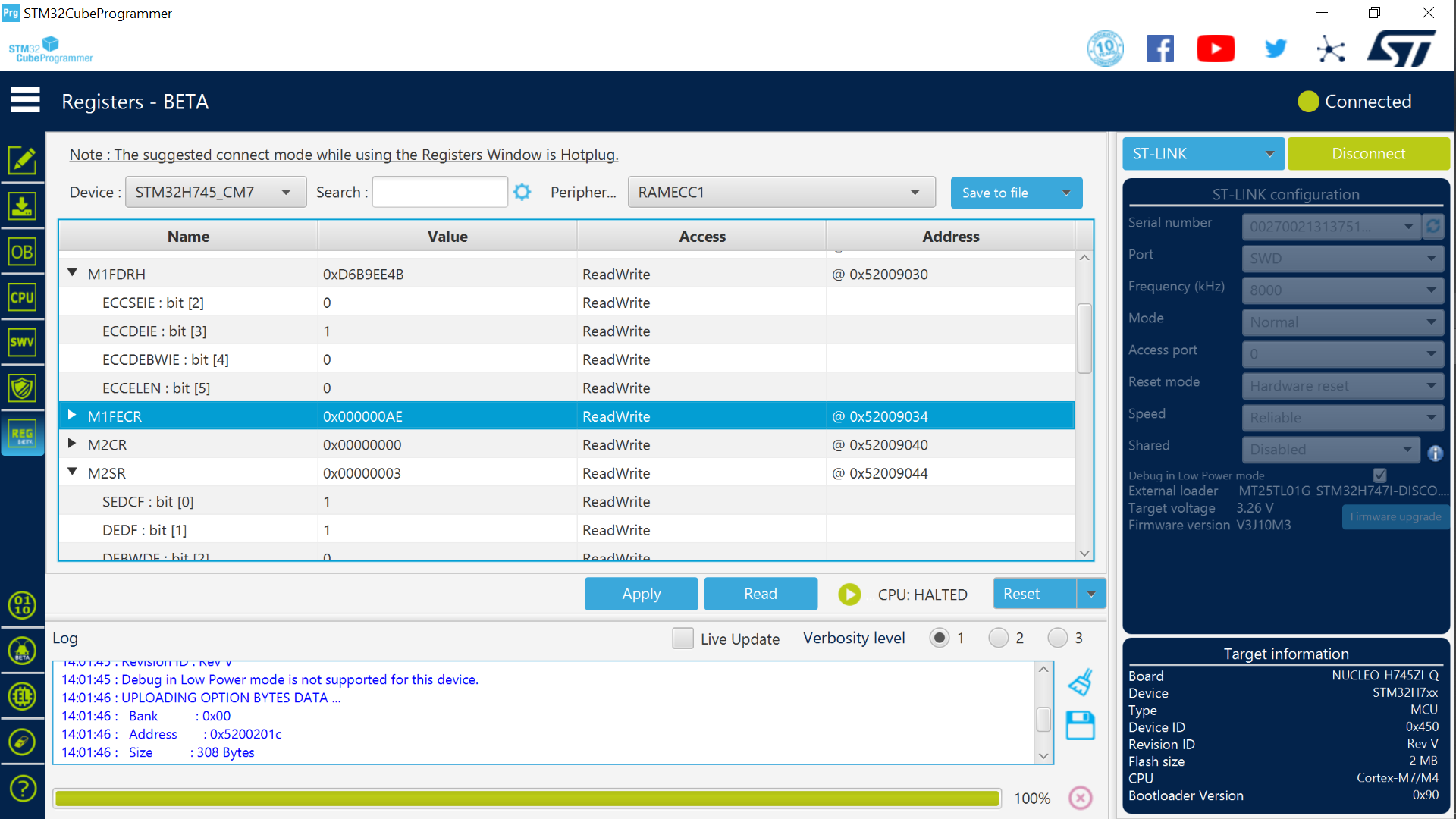
Task: Clear the log with the broom icon
Action: (x=1080, y=681)
